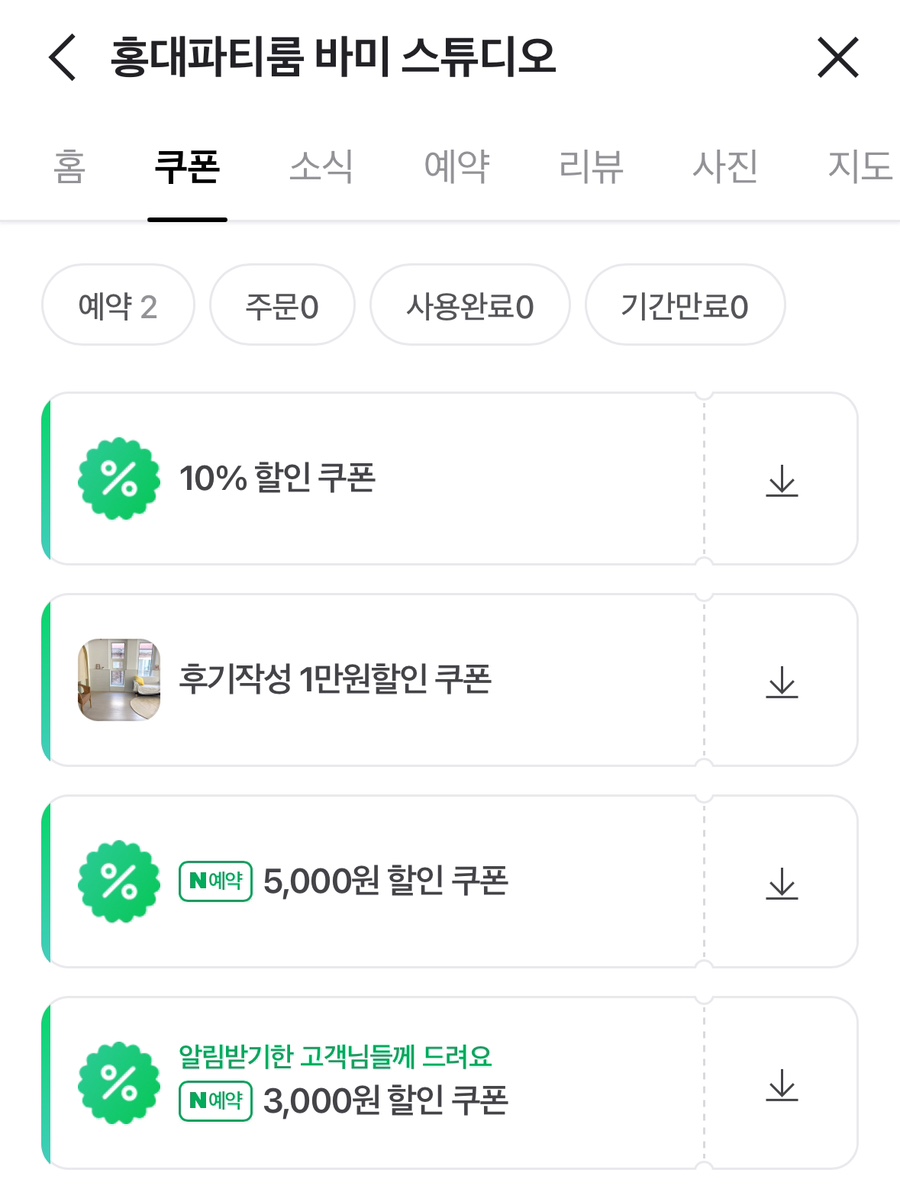Open the 예약 tab
Viewport: 900px width, 1192px height.
tap(456, 167)
